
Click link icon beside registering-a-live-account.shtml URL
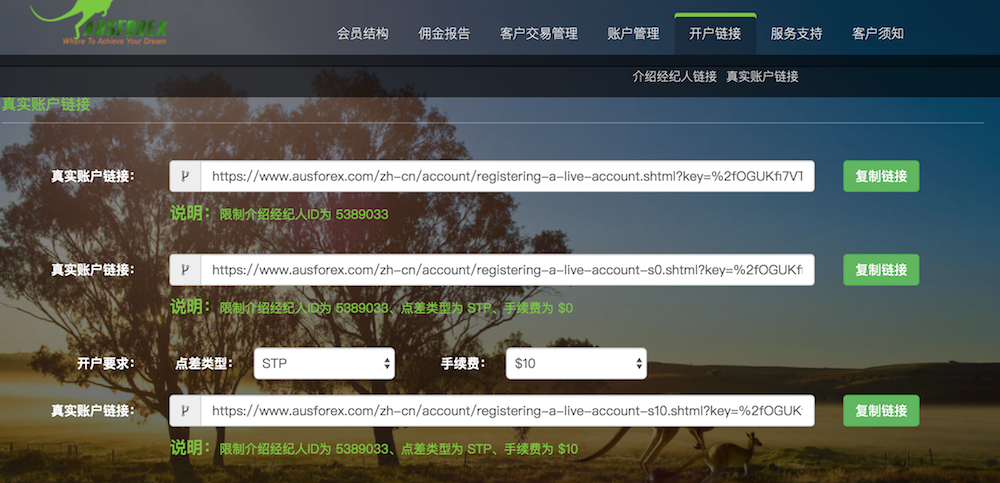click(x=185, y=176)
